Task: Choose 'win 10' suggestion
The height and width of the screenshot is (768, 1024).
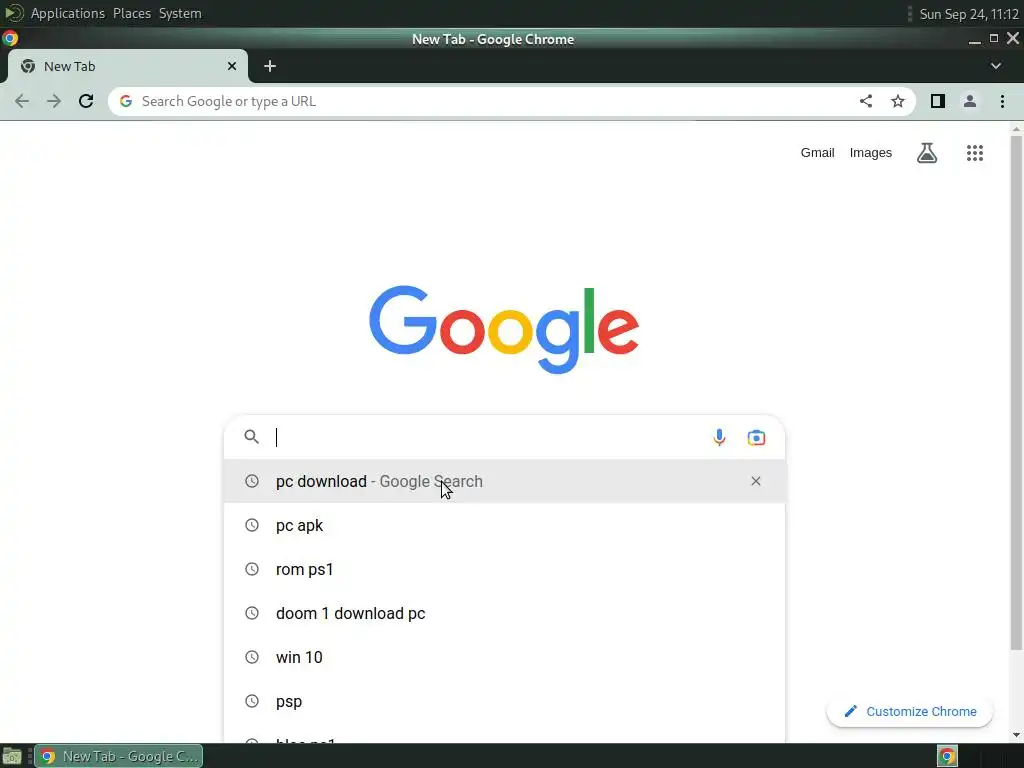Action: (504, 657)
